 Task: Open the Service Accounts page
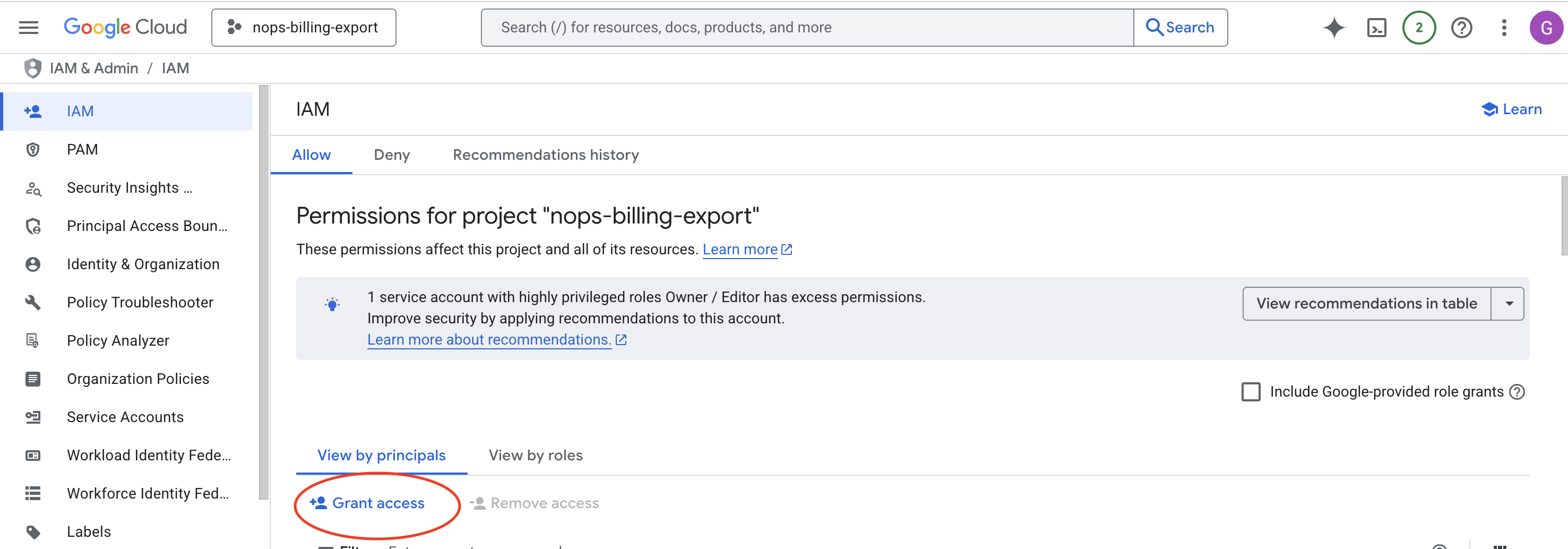pyautogui.click(x=125, y=417)
